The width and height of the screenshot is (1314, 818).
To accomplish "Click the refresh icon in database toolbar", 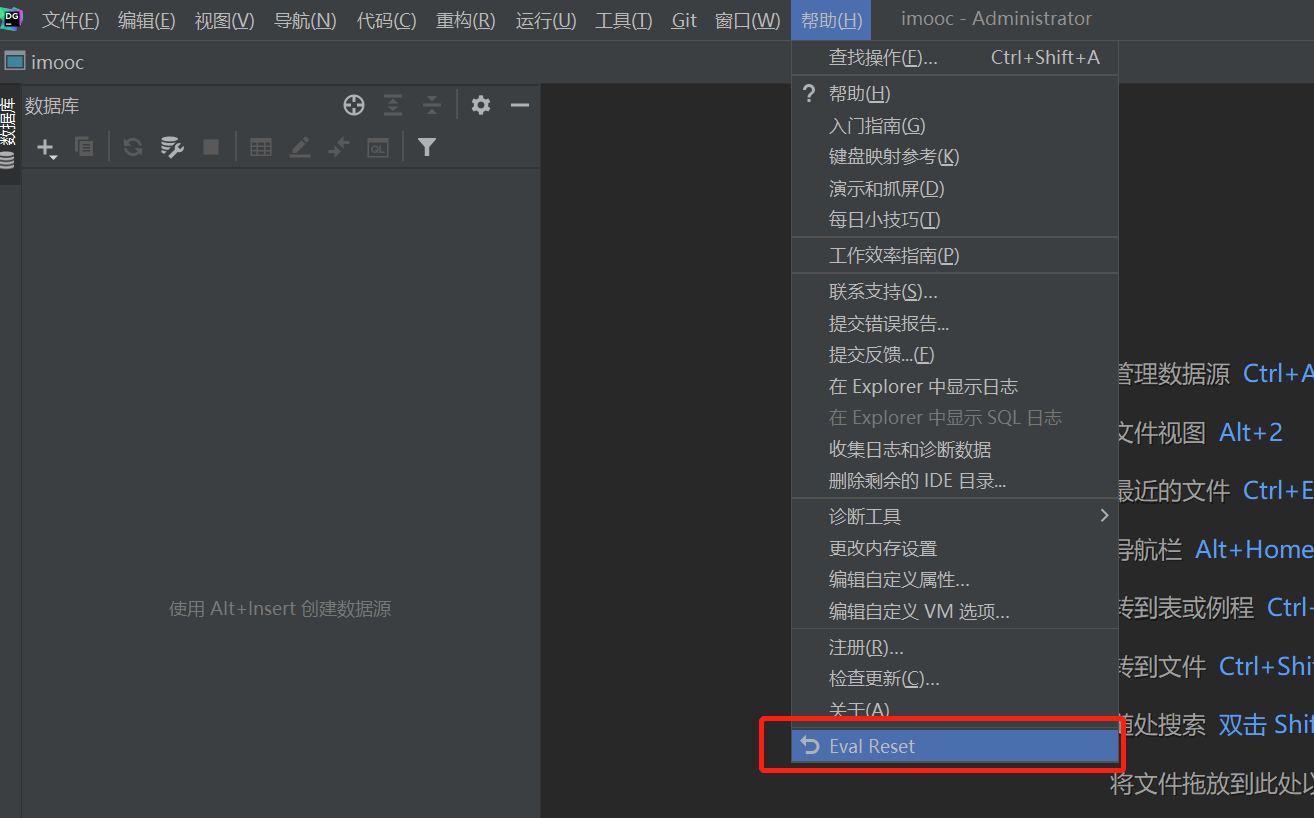I will coord(132,147).
